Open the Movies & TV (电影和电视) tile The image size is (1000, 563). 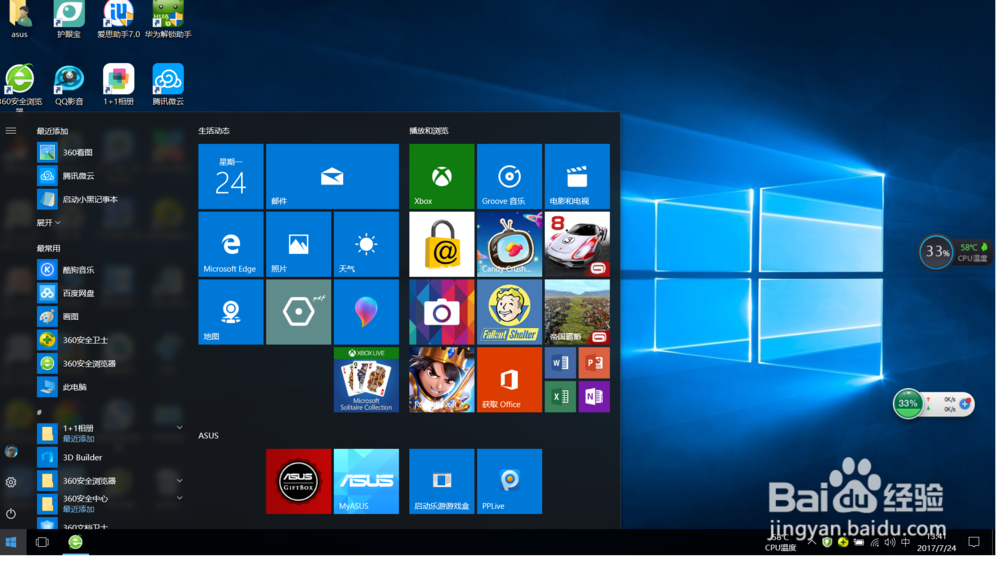(x=578, y=177)
